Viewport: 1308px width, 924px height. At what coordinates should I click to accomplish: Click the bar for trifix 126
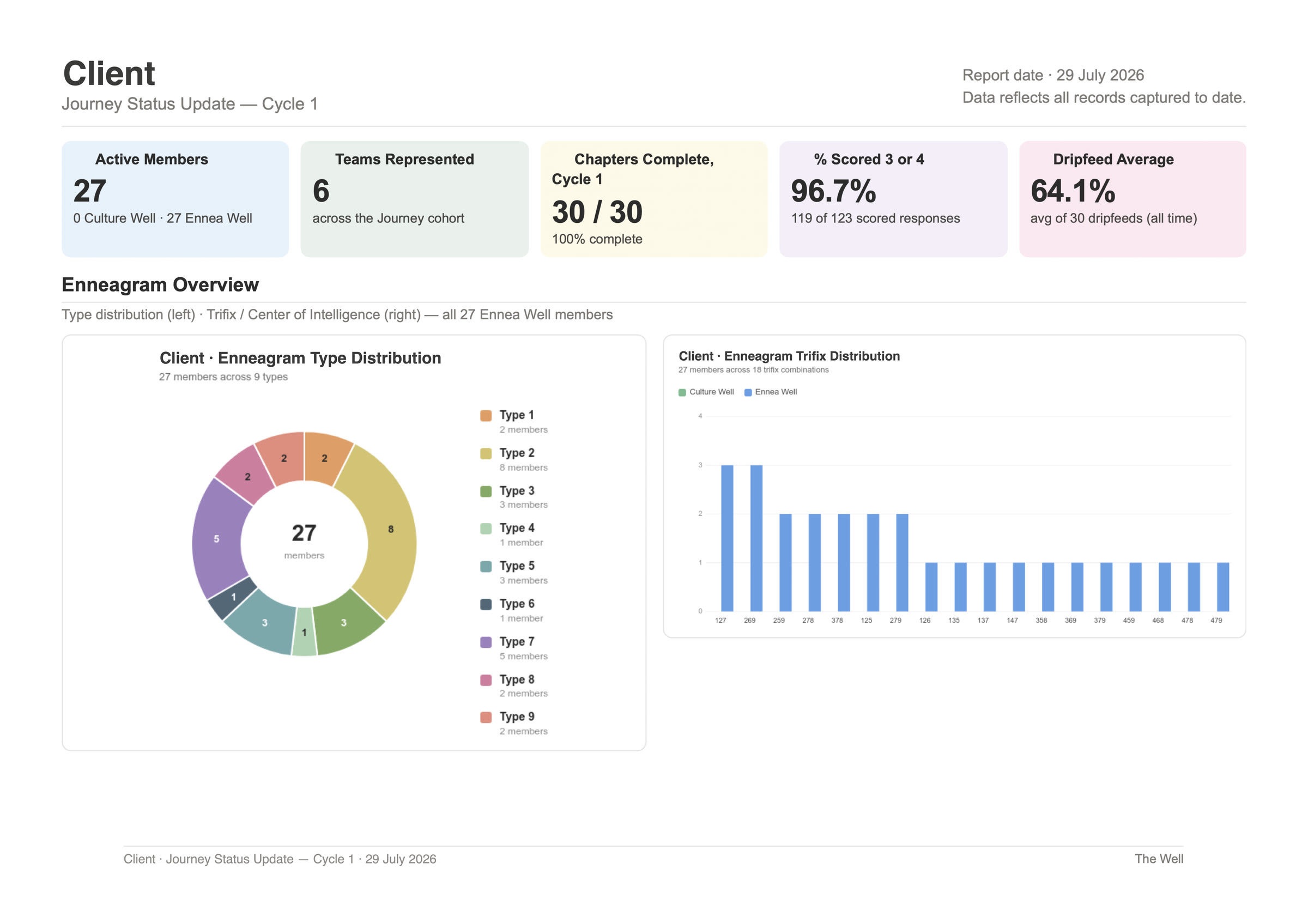pyautogui.click(x=931, y=587)
